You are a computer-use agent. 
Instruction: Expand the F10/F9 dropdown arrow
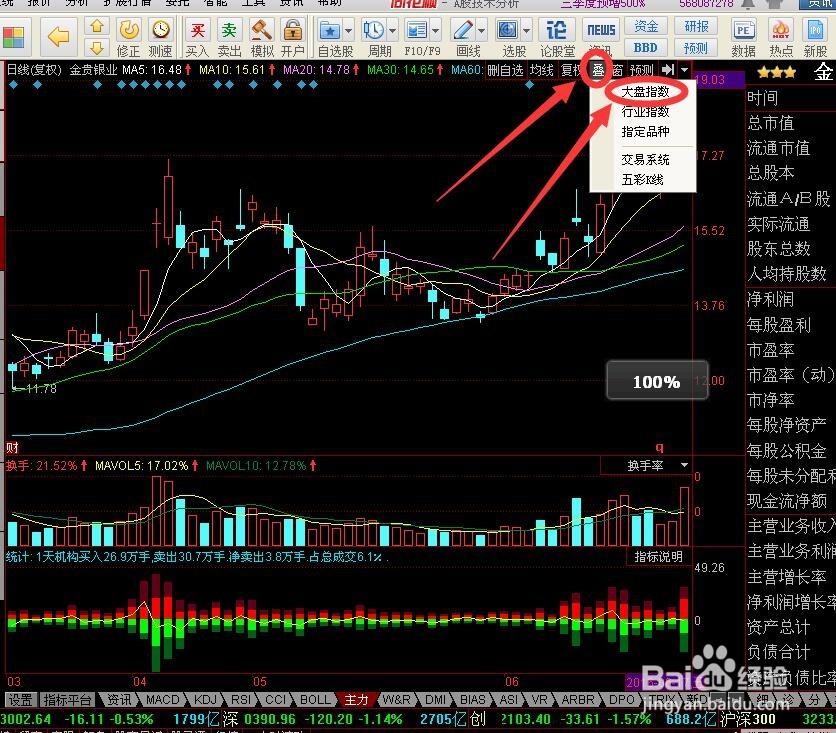[x=436, y=30]
